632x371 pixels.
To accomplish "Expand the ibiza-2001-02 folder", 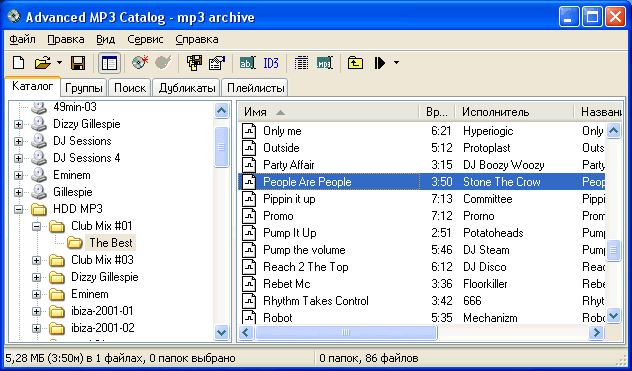I will [36, 328].
